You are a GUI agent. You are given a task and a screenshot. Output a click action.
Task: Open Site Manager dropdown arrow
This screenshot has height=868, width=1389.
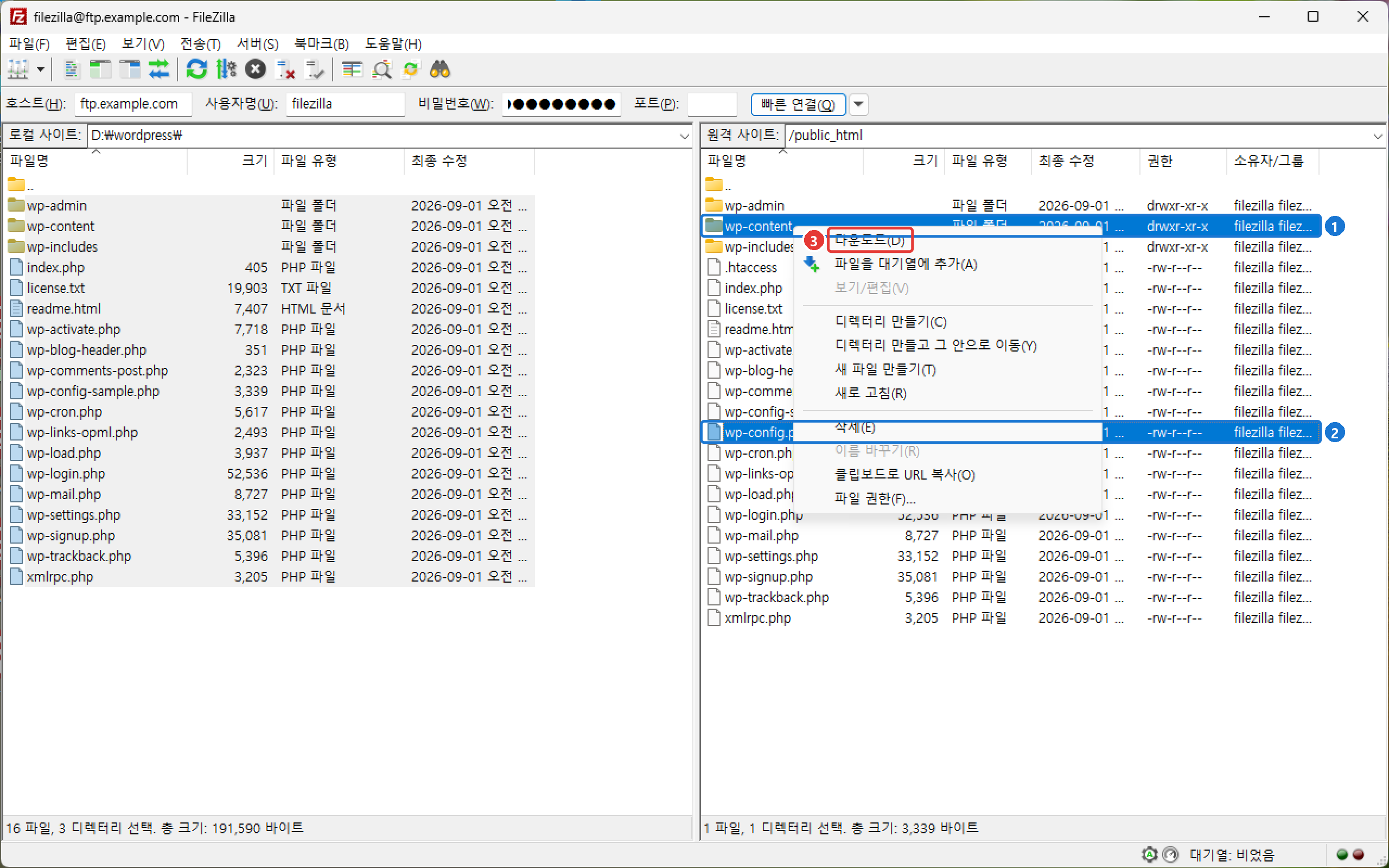pos(41,69)
